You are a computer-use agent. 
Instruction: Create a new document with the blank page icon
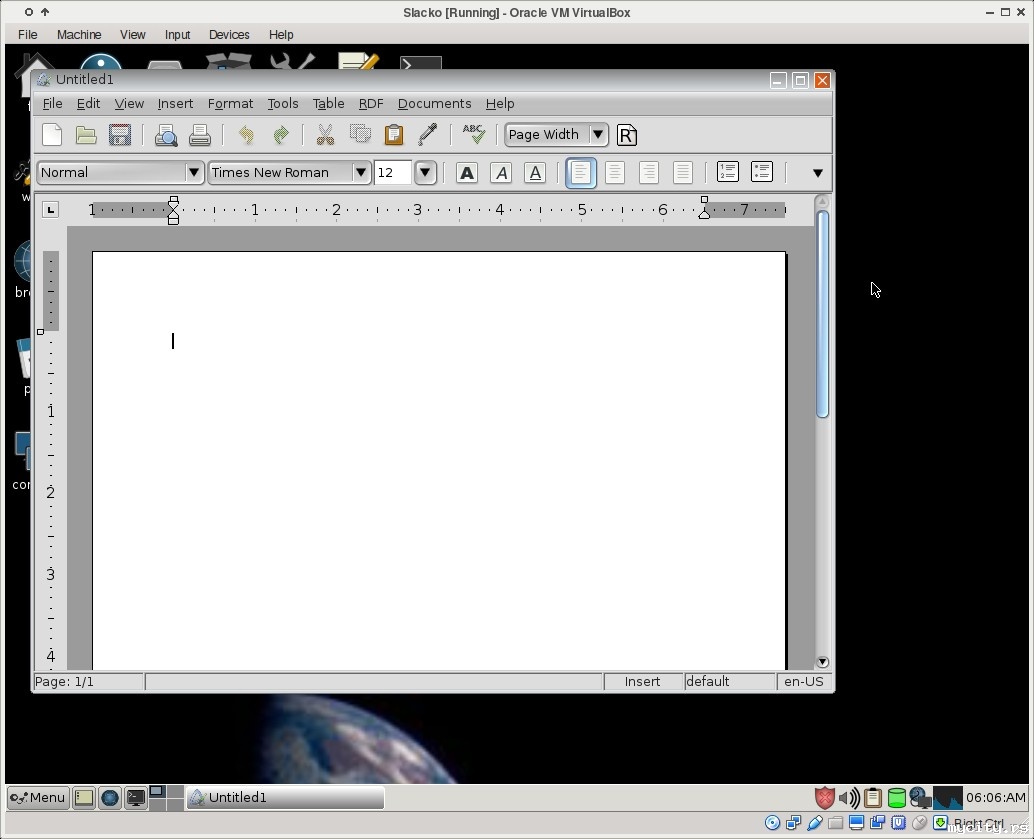click(52, 135)
